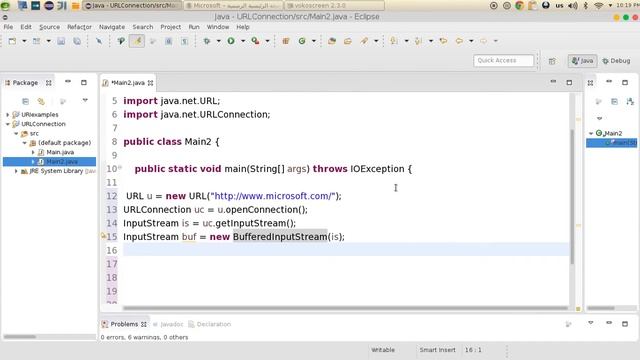Close the Main2.java editor tab

[x=151, y=83]
